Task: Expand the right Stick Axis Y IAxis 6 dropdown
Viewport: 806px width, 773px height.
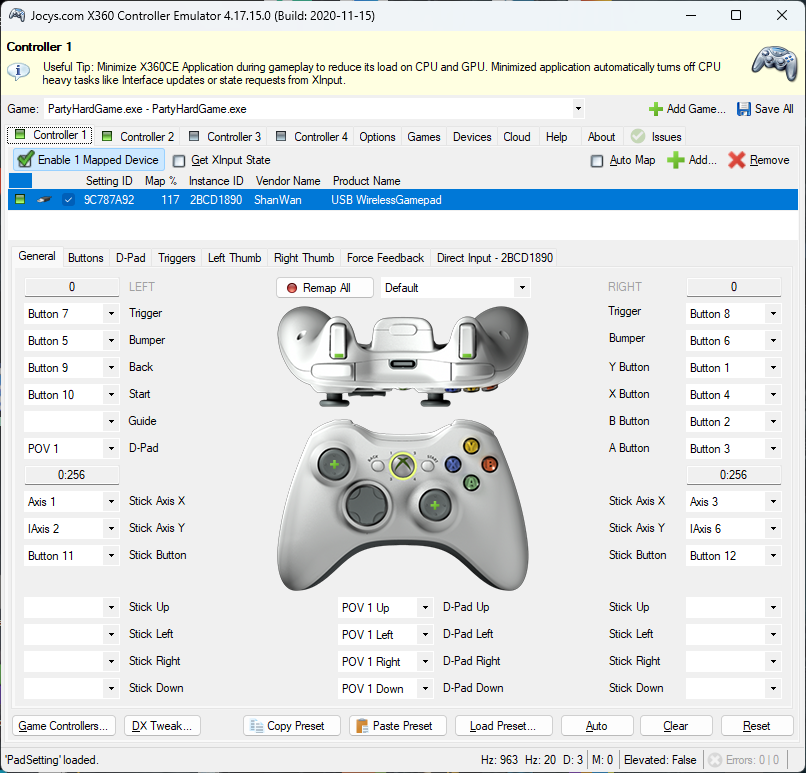Action: click(x=773, y=528)
